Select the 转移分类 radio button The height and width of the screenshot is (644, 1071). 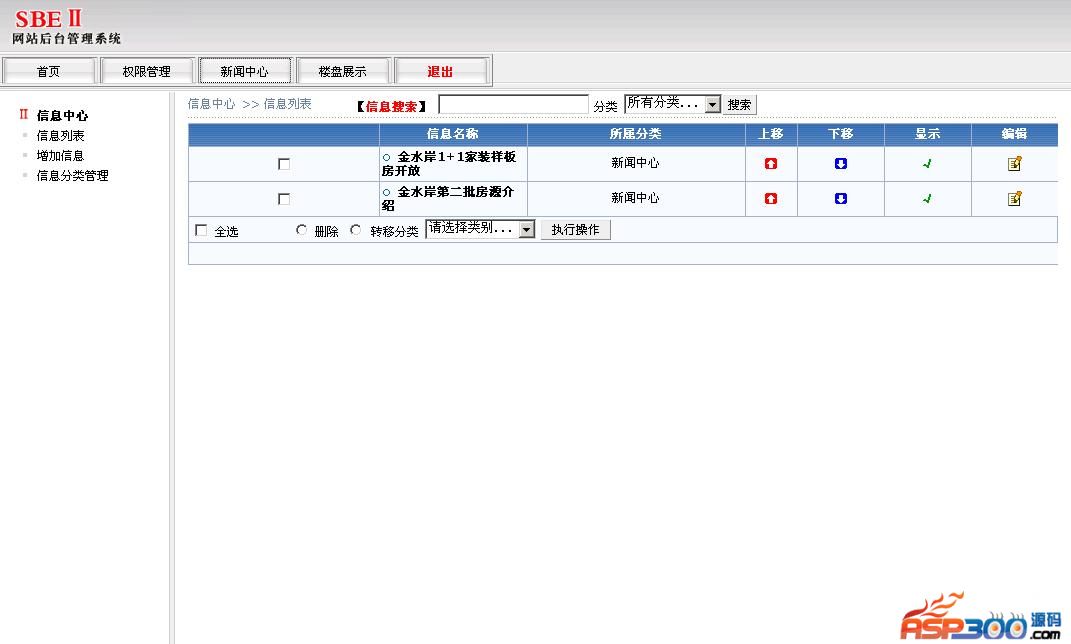coord(356,230)
